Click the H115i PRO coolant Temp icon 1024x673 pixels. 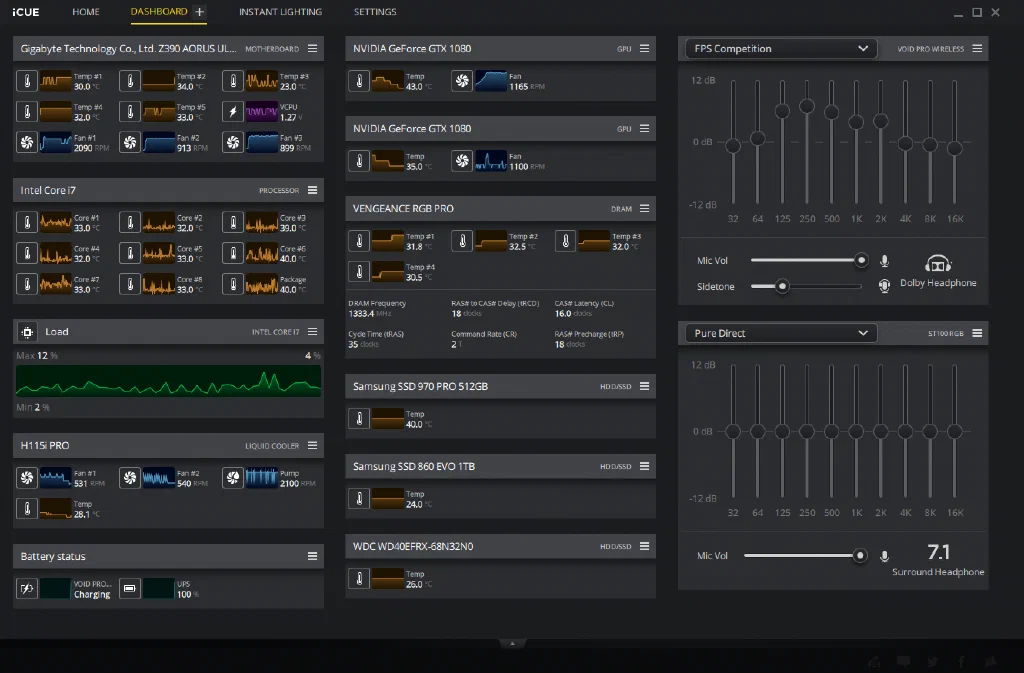(x=27, y=509)
